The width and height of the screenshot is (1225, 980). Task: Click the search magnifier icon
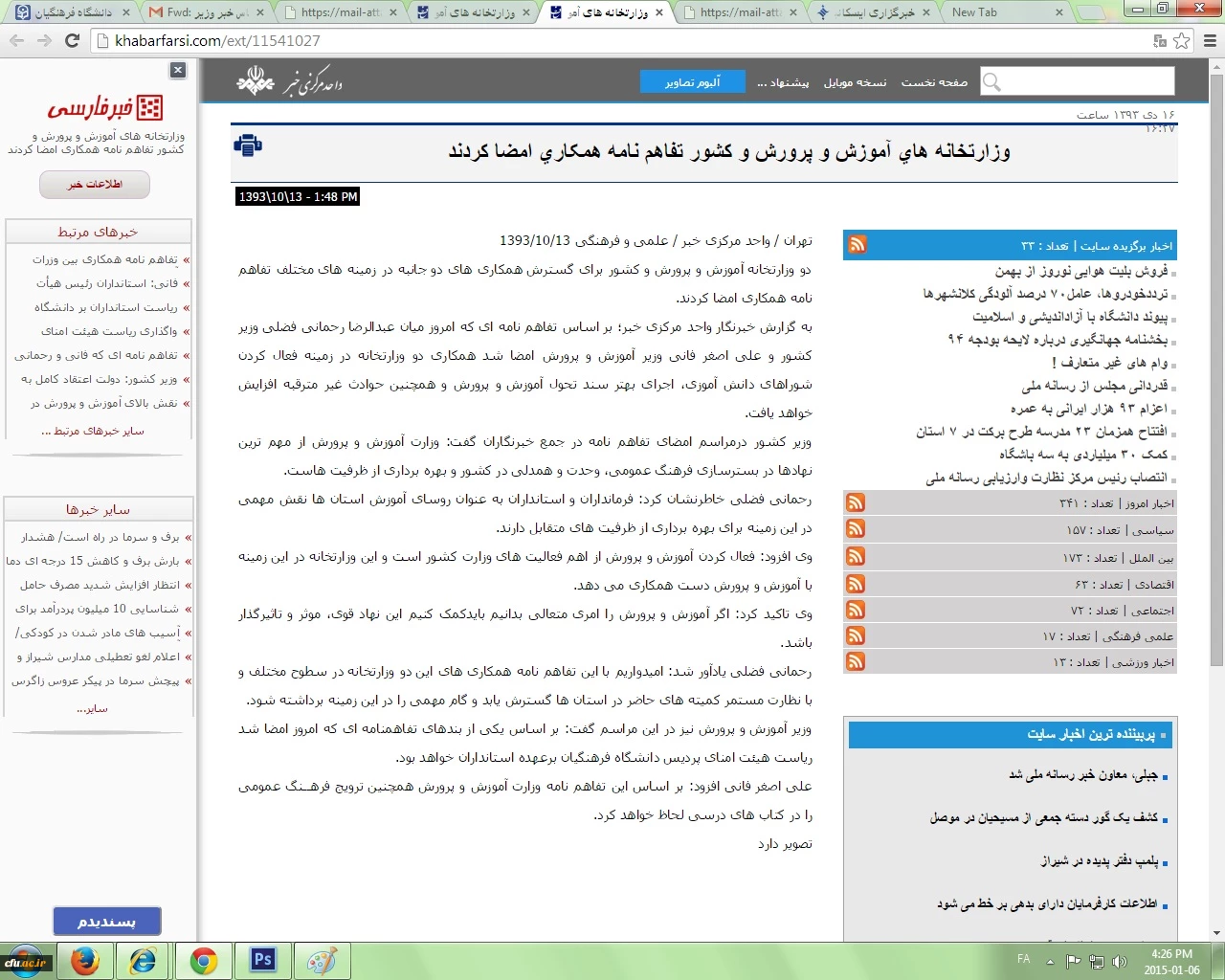coord(992,82)
